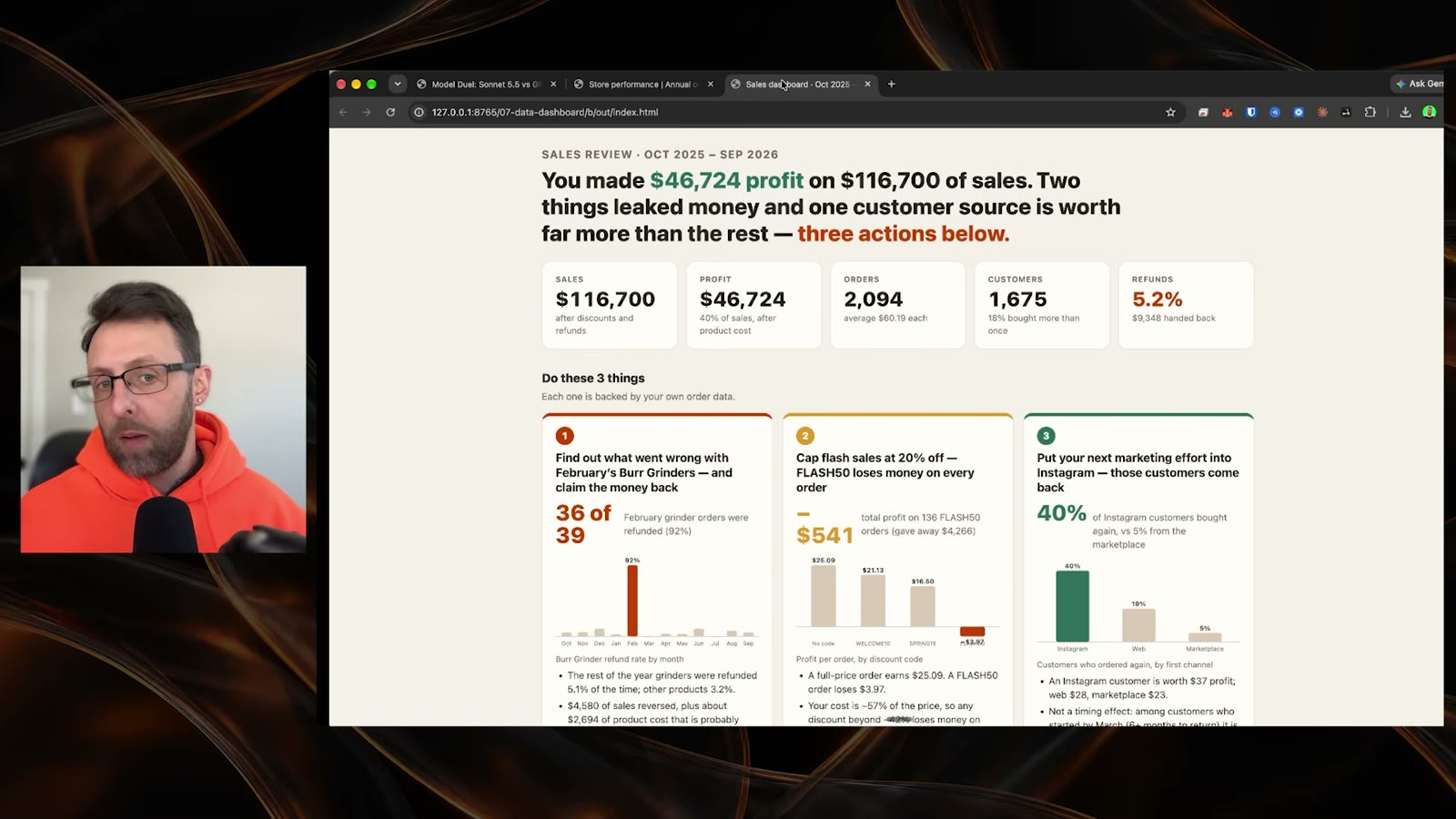Click the CUSTOMERS 1,675 card
This screenshot has height=819, width=1456.
coord(1042,305)
